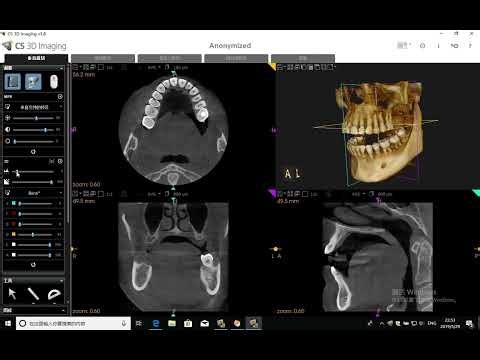Select the 3D volume view mode icon

33,82
